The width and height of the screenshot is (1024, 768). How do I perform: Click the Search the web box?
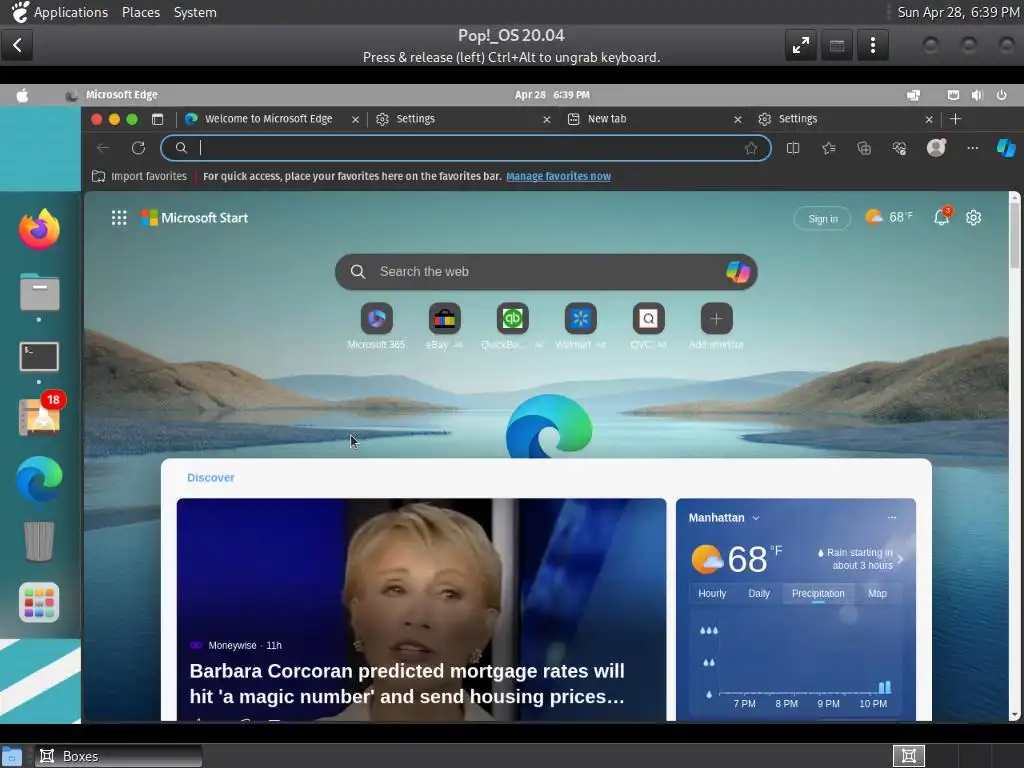tap(546, 272)
